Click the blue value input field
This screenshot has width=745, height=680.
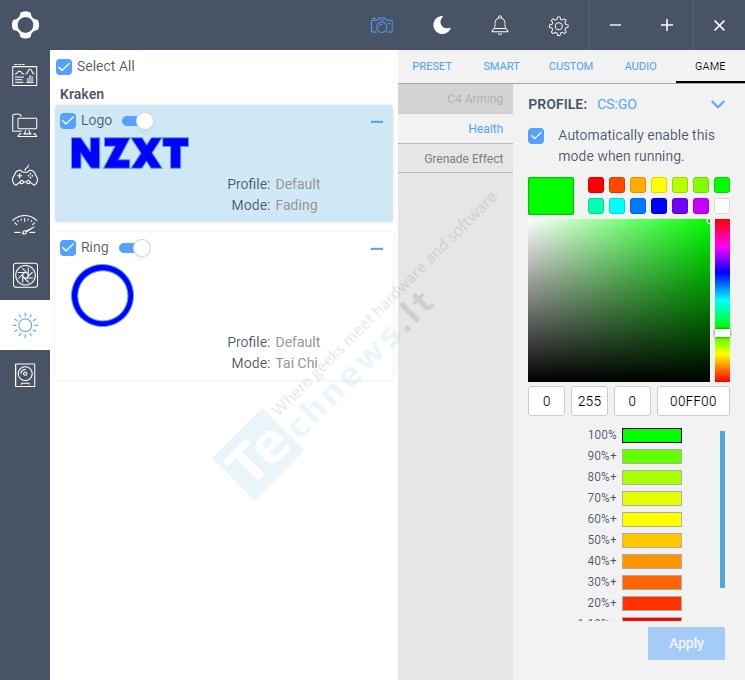pos(632,401)
